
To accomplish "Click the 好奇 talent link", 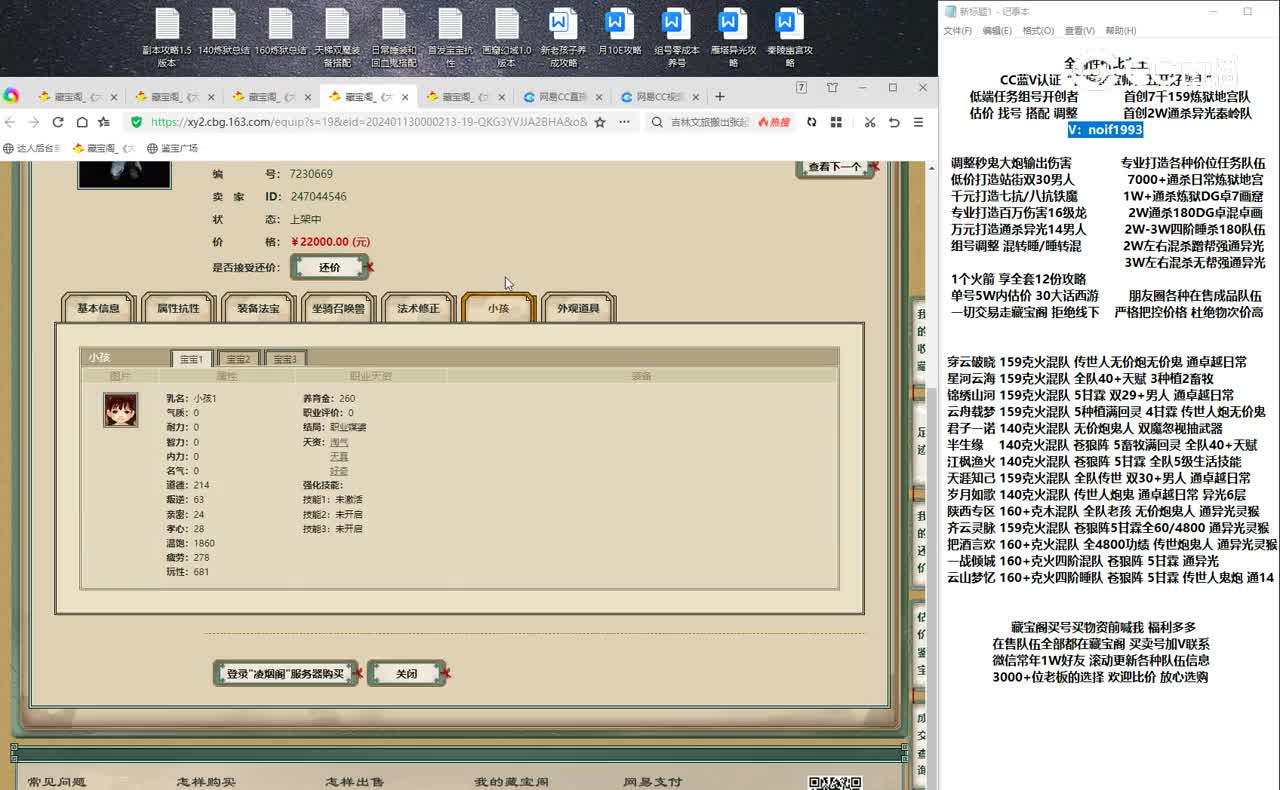I will (339, 470).
